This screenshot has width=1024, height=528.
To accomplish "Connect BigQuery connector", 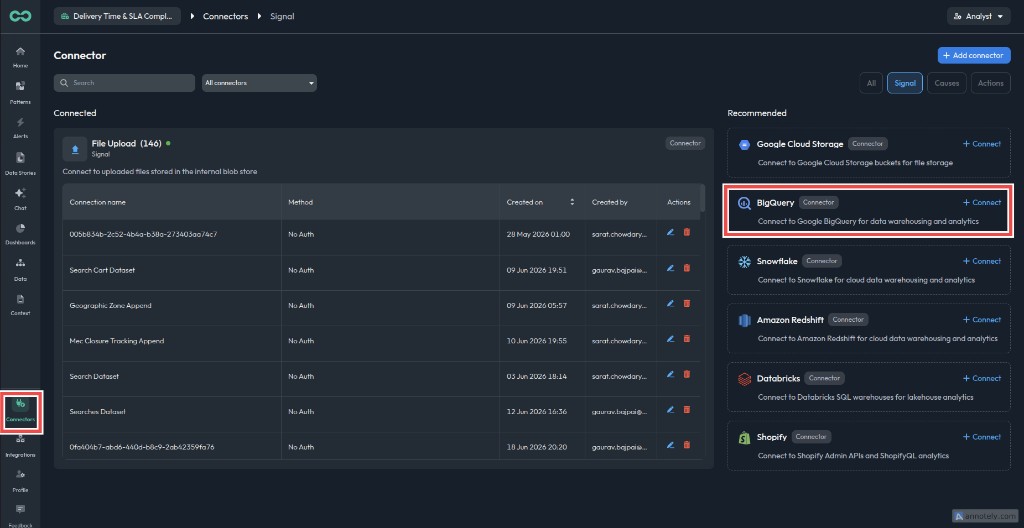I will coord(982,203).
